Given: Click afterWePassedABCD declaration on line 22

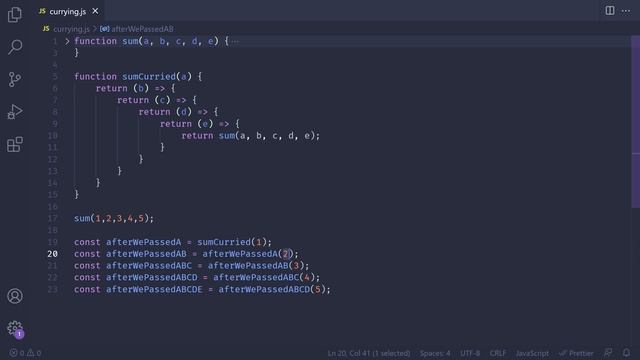Looking at the screenshot, I should (151, 278).
